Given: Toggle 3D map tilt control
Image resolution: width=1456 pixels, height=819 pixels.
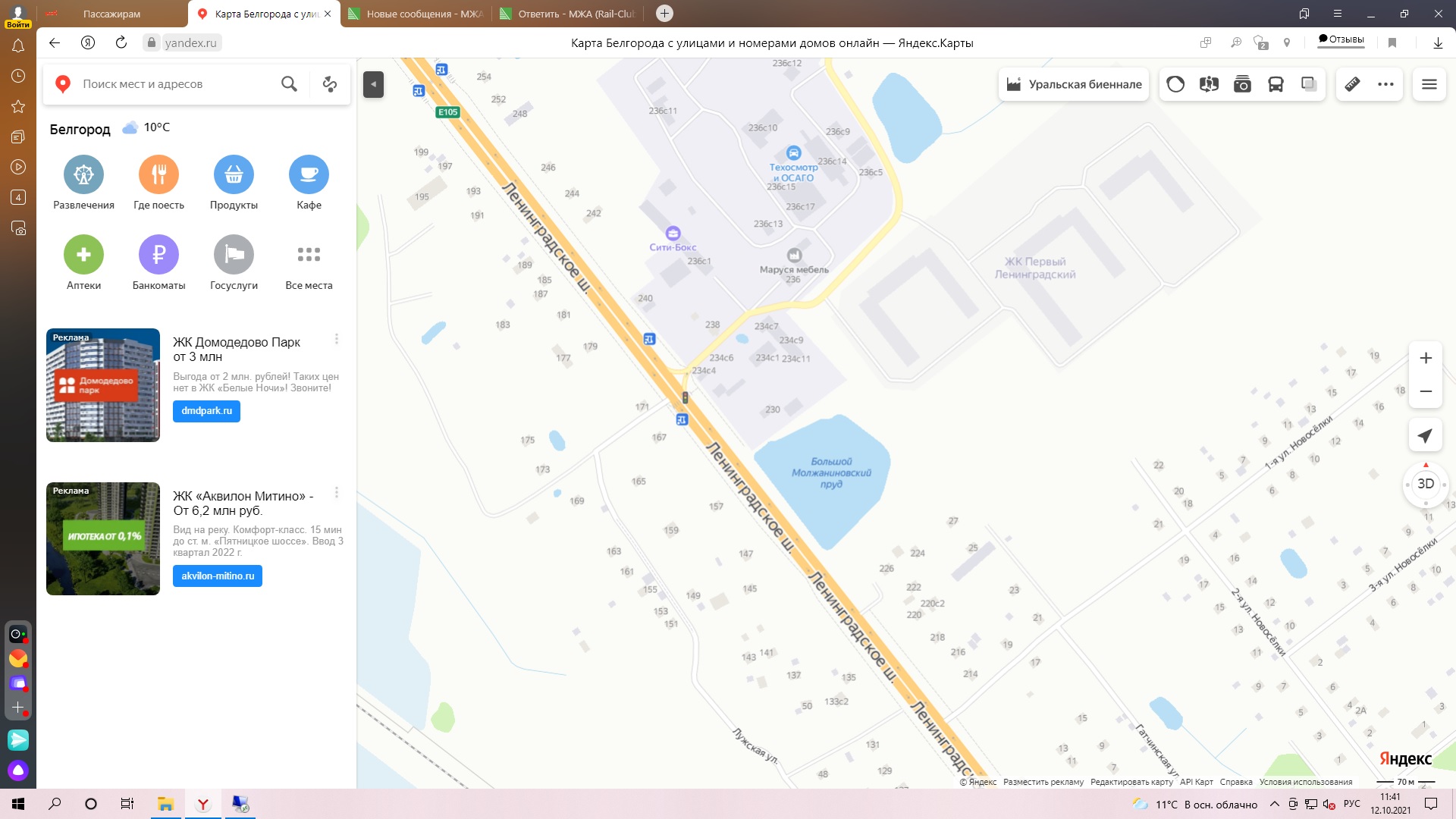Looking at the screenshot, I should (1425, 484).
